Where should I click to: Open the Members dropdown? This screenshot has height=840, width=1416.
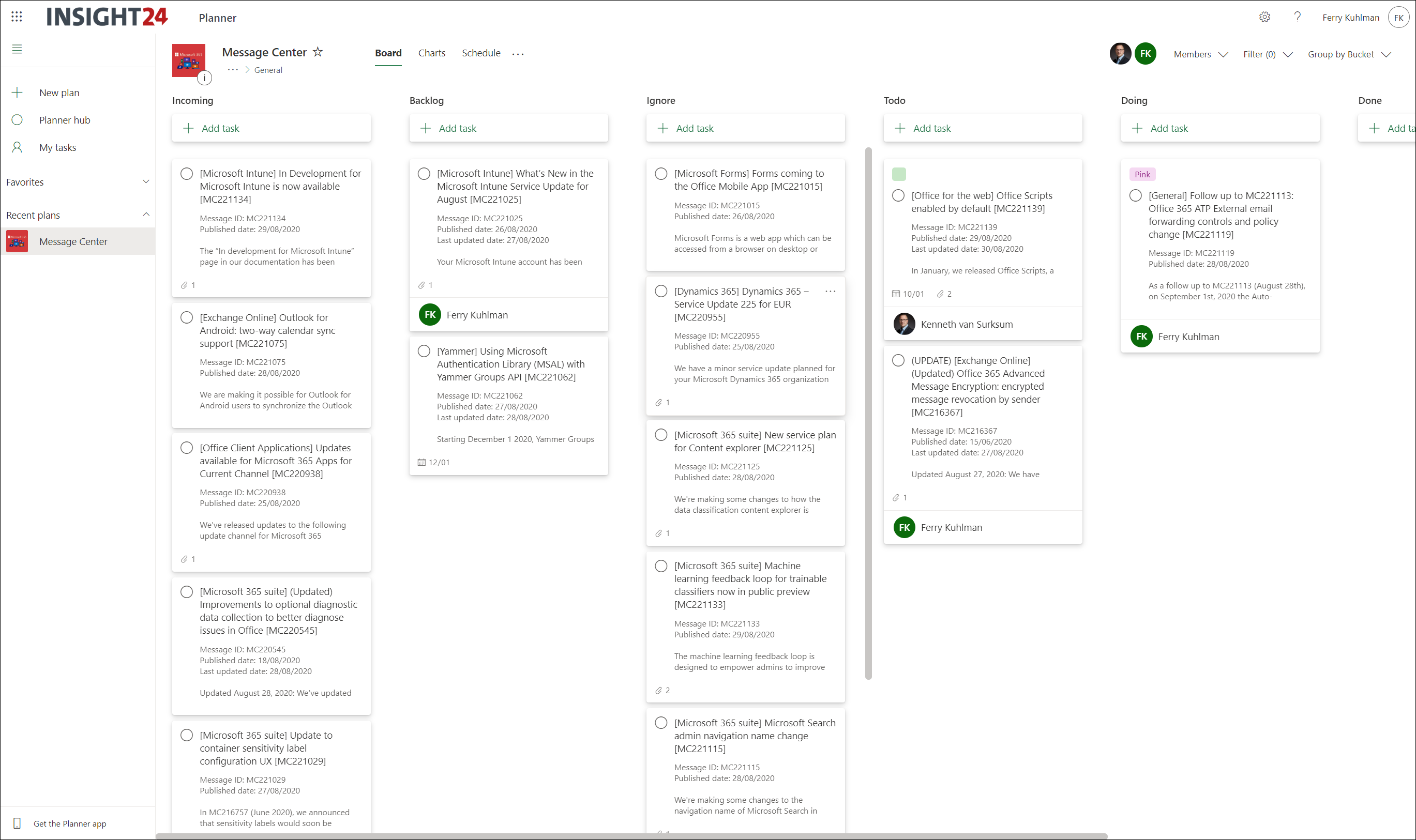1200,54
